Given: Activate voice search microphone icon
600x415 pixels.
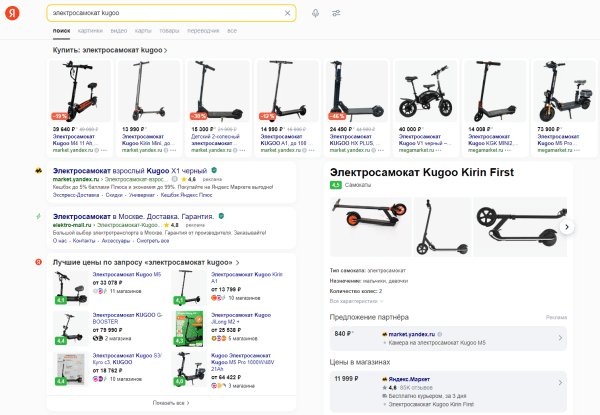Looking at the screenshot, I should coord(316,13).
